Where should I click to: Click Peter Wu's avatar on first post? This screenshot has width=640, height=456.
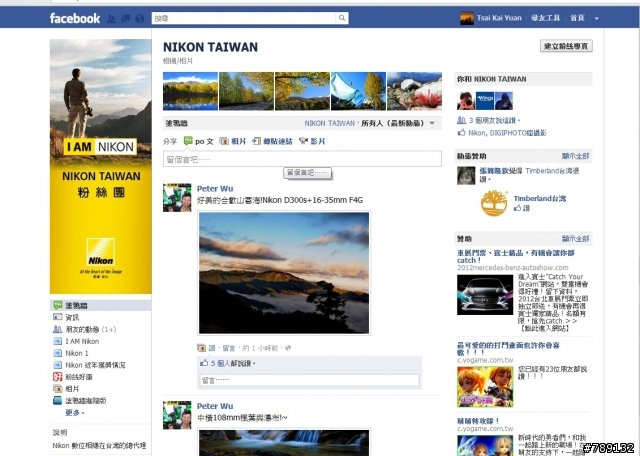tap(177, 198)
